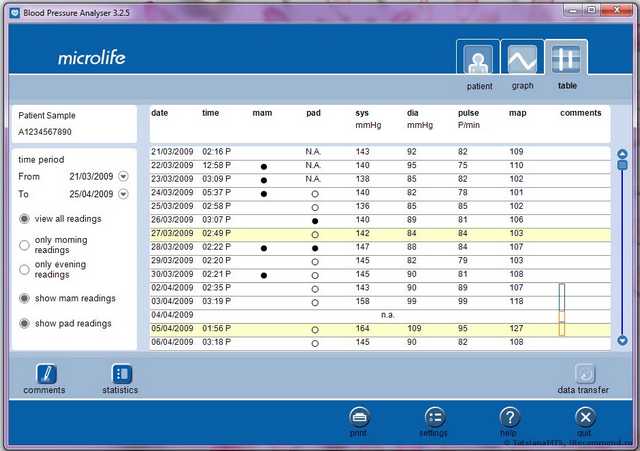Click the mam dot in the 22/03/2009 row
The width and height of the screenshot is (640, 451).
tap(264, 167)
